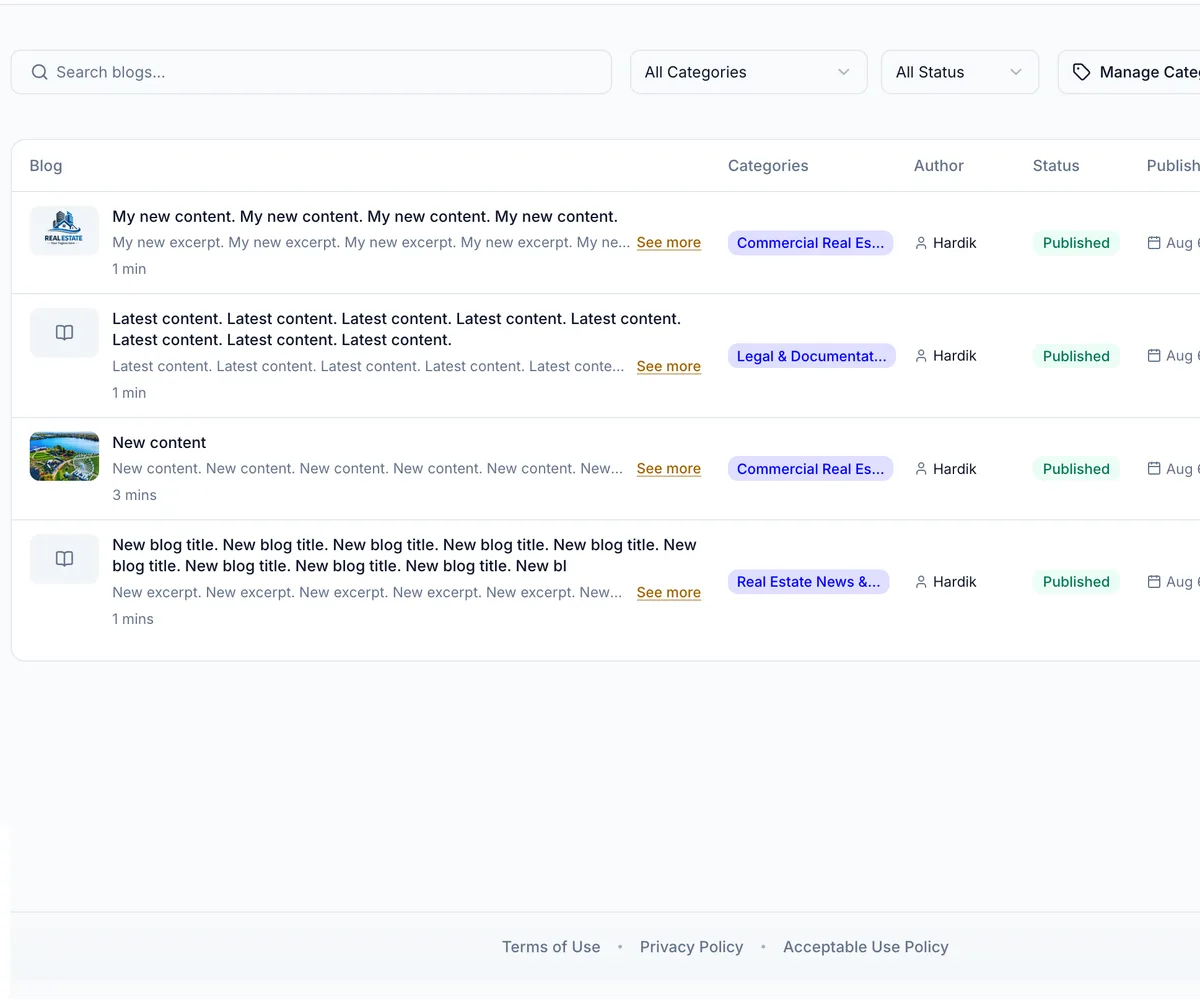Screen dimensions: 1200x1000
Task: Click See more on My new excerpt row
Action: [x=668, y=243]
